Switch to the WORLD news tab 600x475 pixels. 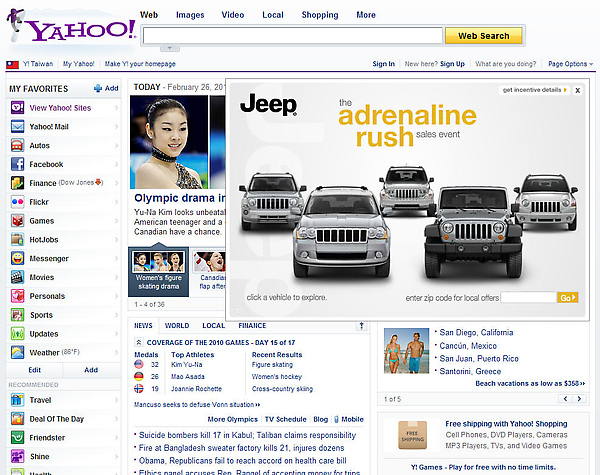click(177, 326)
